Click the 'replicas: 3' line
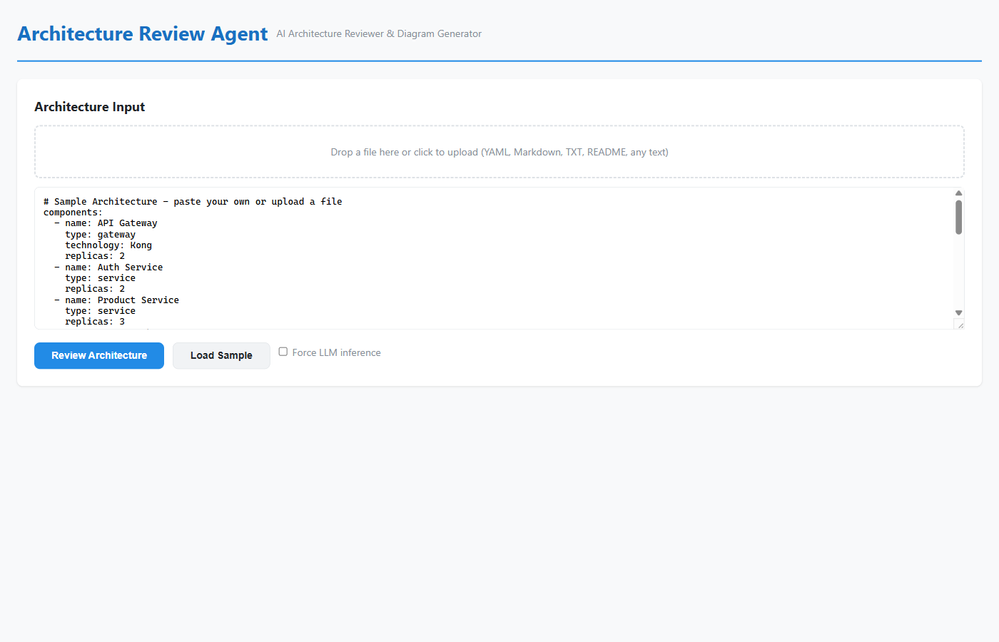Screen dimensions: 999x642 (95, 322)
